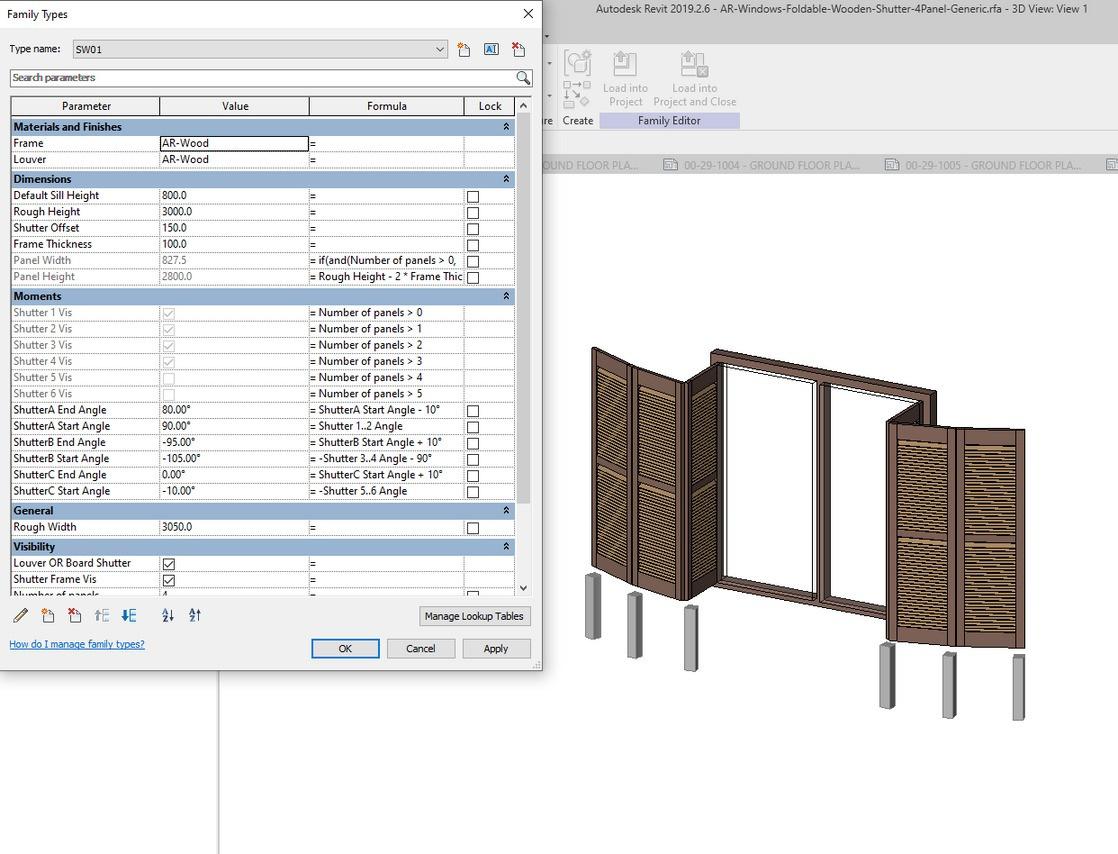The width and height of the screenshot is (1118, 854).
Task: Click the New Type icon beside Type name
Action: [x=464, y=49]
